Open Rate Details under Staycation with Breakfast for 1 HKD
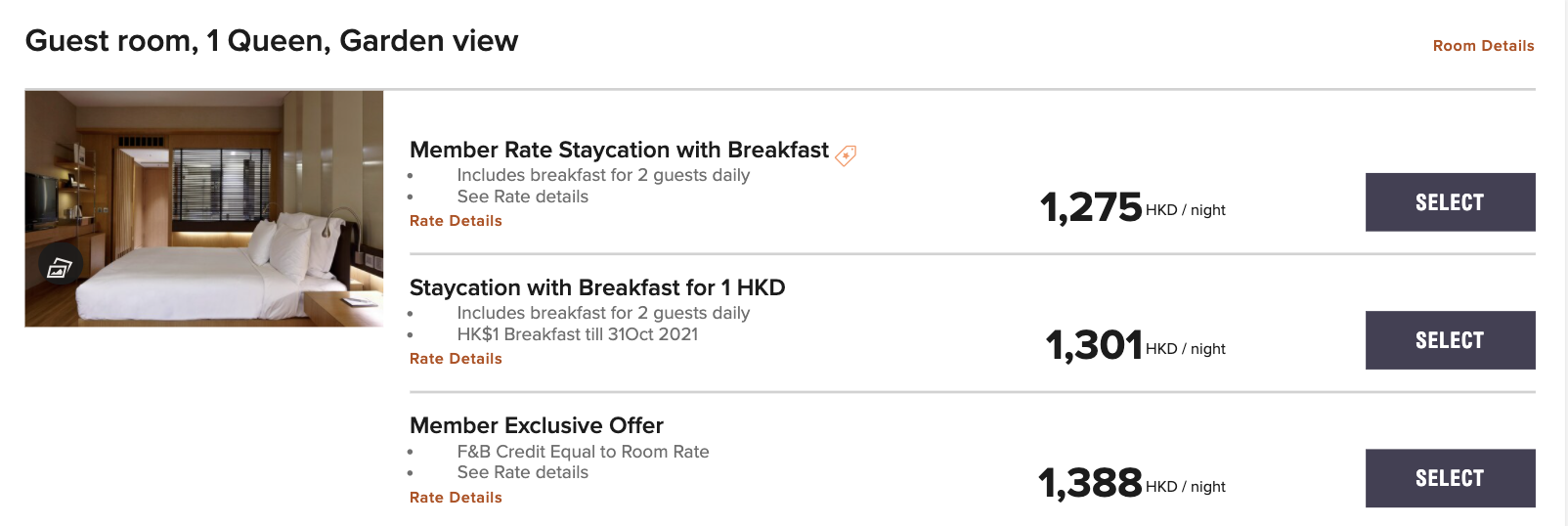The image size is (1568, 526). click(456, 359)
